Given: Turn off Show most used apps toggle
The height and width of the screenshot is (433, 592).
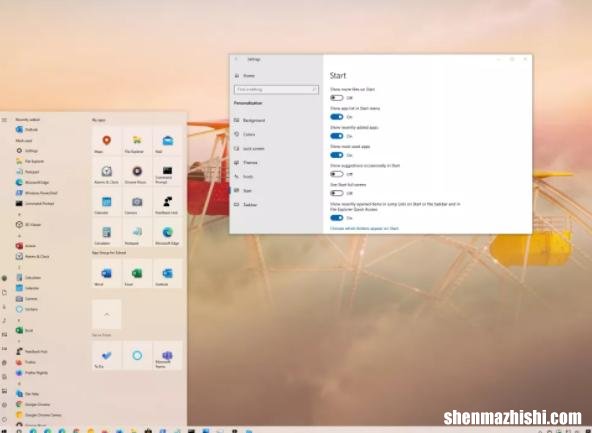Looking at the screenshot, I should coord(336,155).
